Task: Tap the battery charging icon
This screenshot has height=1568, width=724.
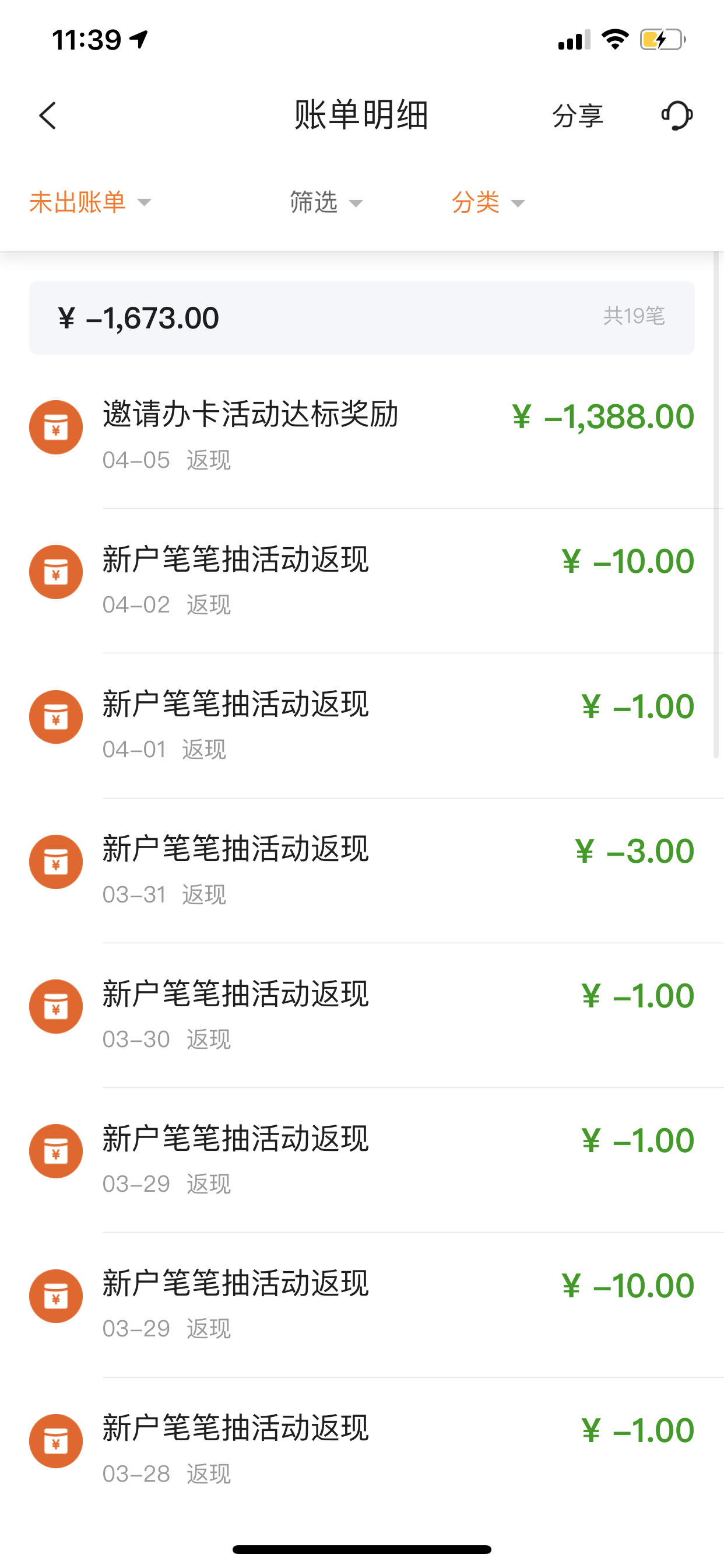Action: point(663,40)
